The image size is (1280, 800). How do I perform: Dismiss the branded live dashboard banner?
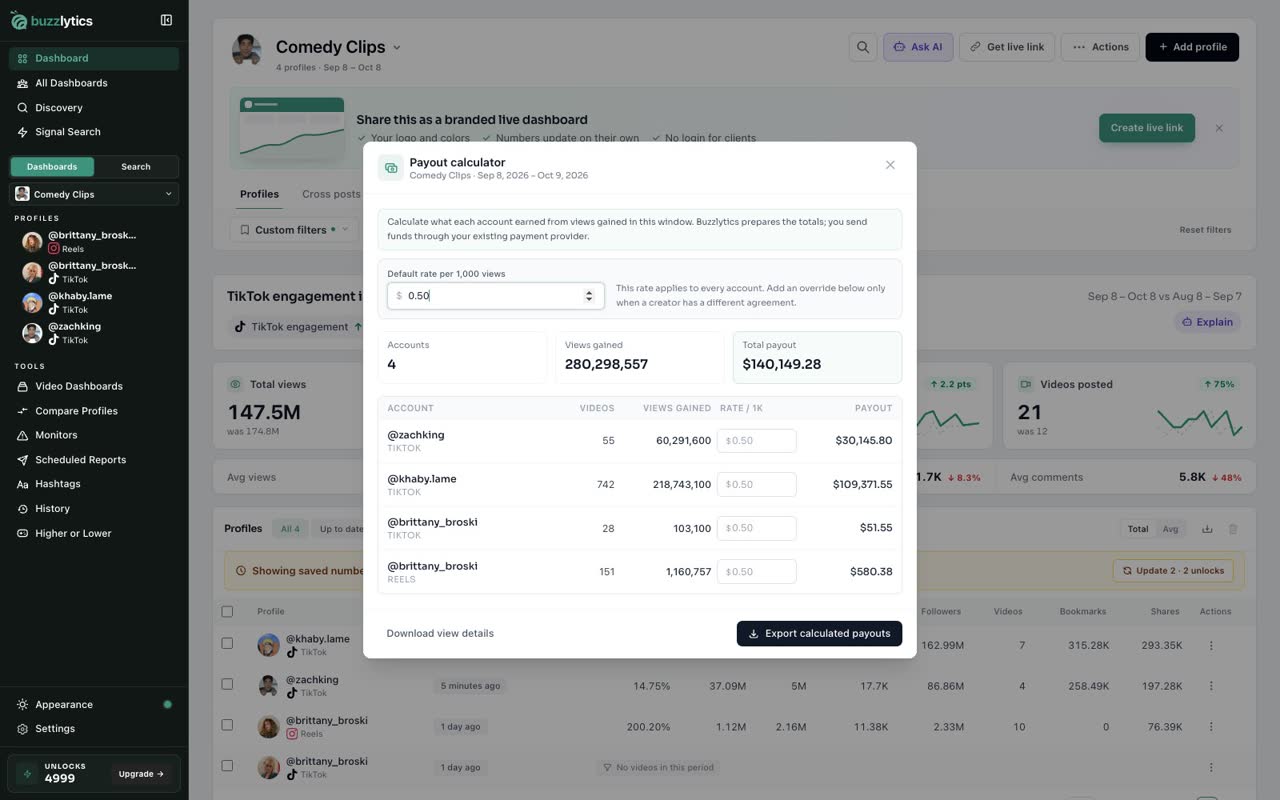[x=1219, y=128]
